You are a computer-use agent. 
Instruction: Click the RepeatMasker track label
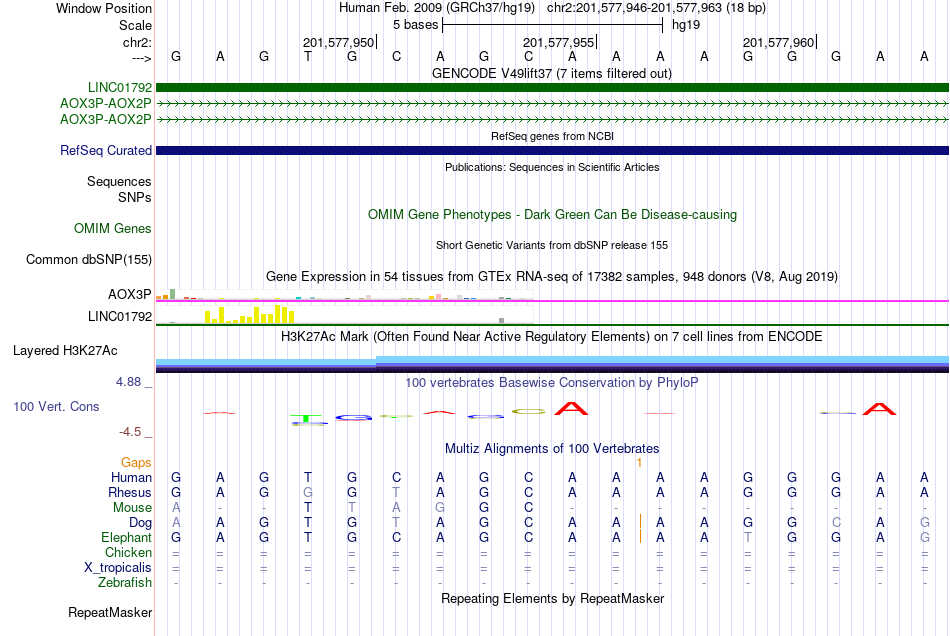(x=110, y=612)
